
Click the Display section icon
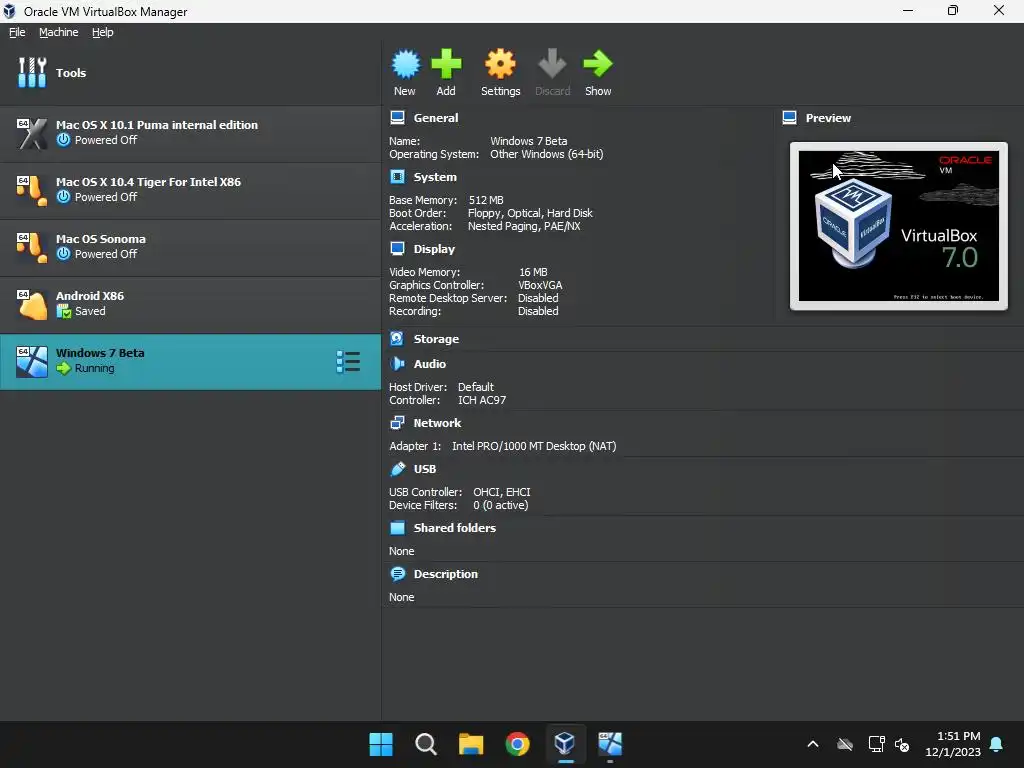pyautogui.click(x=397, y=248)
